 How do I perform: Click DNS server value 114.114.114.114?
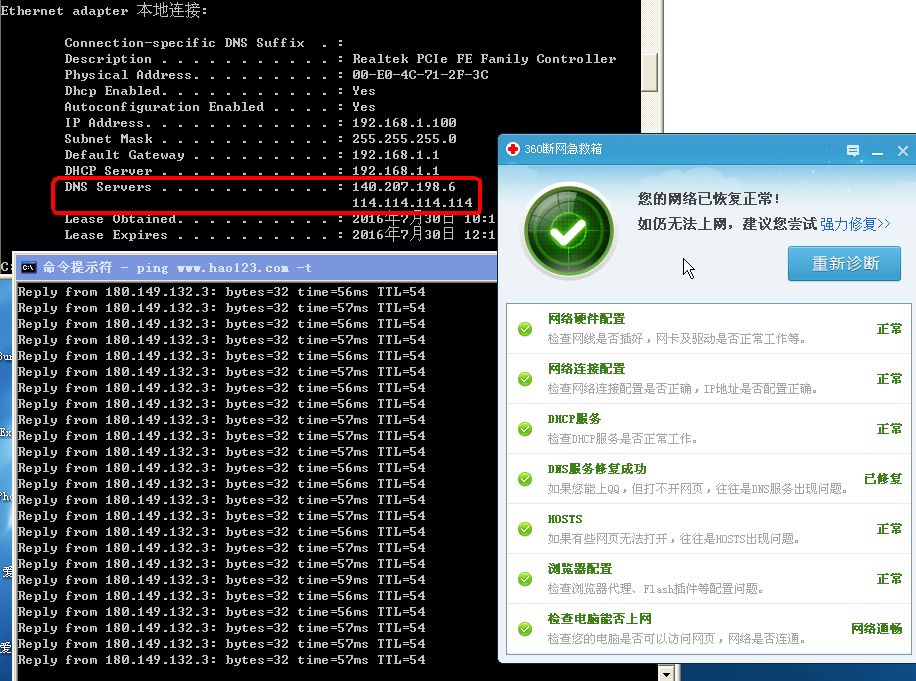[412, 203]
